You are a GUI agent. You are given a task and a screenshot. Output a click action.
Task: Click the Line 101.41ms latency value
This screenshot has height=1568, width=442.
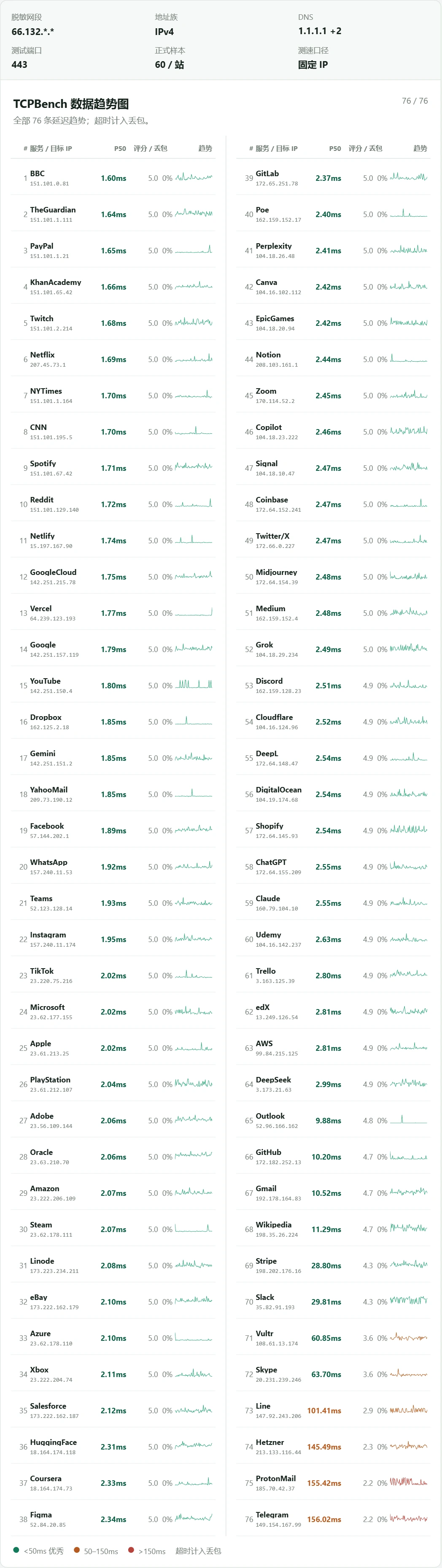point(324,1410)
